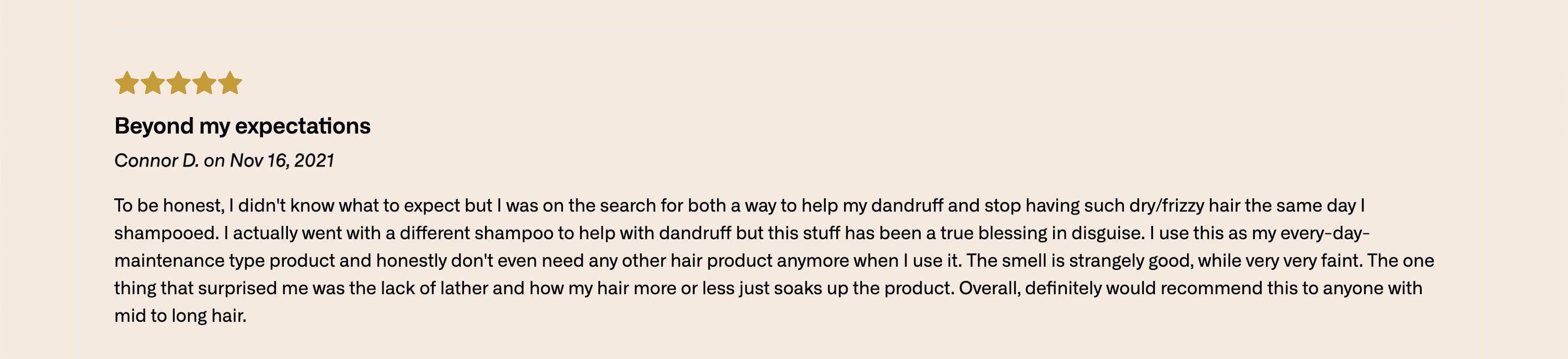Click the second gold rating star
The image size is (1568, 359).
[152, 83]
